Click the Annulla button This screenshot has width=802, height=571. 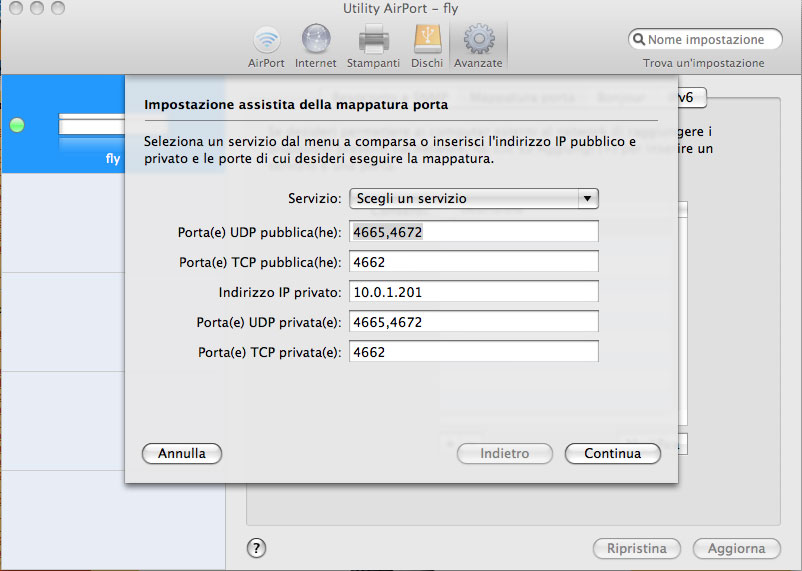point(182,453)
